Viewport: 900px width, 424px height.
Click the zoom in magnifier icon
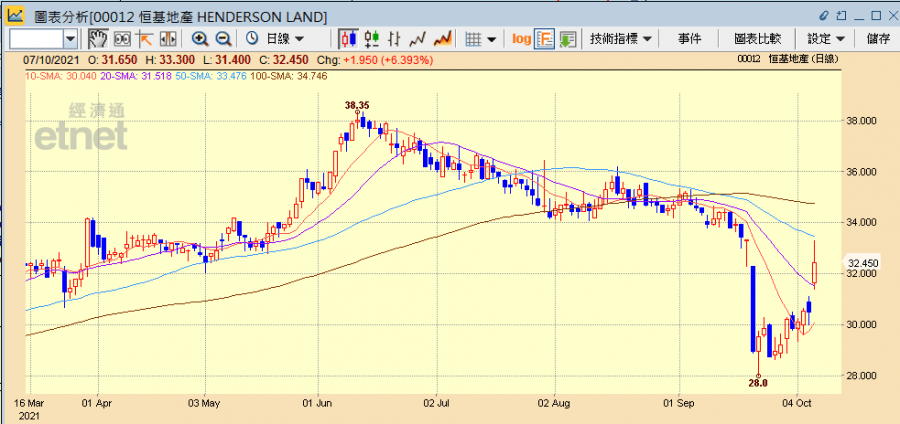[200, 38]
